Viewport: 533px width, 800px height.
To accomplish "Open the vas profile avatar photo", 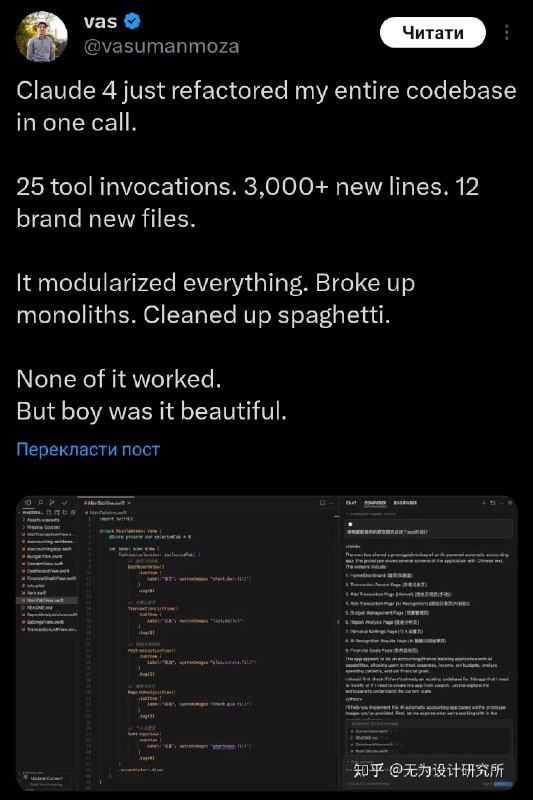I will coord(41,36).
